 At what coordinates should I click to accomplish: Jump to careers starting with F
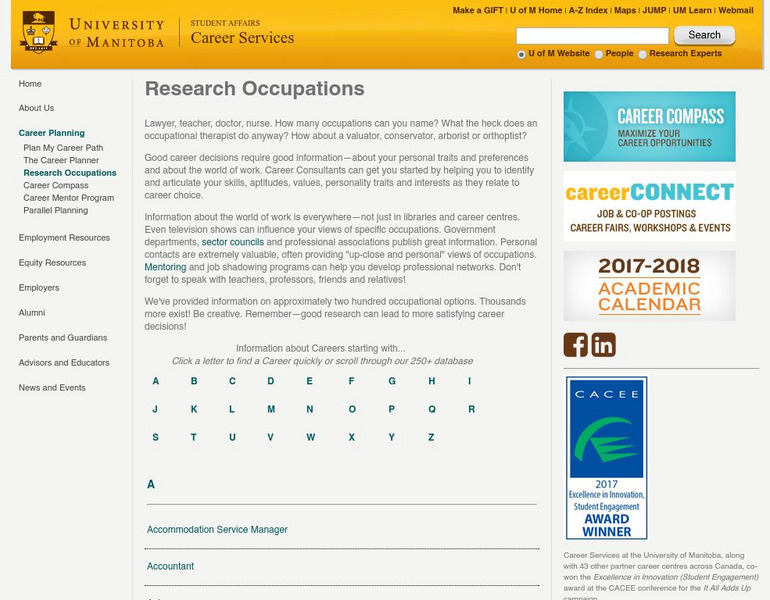352,381
